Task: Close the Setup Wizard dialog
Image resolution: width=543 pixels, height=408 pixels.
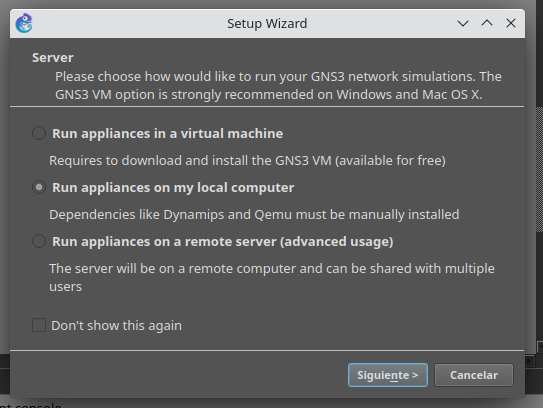Action: [x=511, y=23]
